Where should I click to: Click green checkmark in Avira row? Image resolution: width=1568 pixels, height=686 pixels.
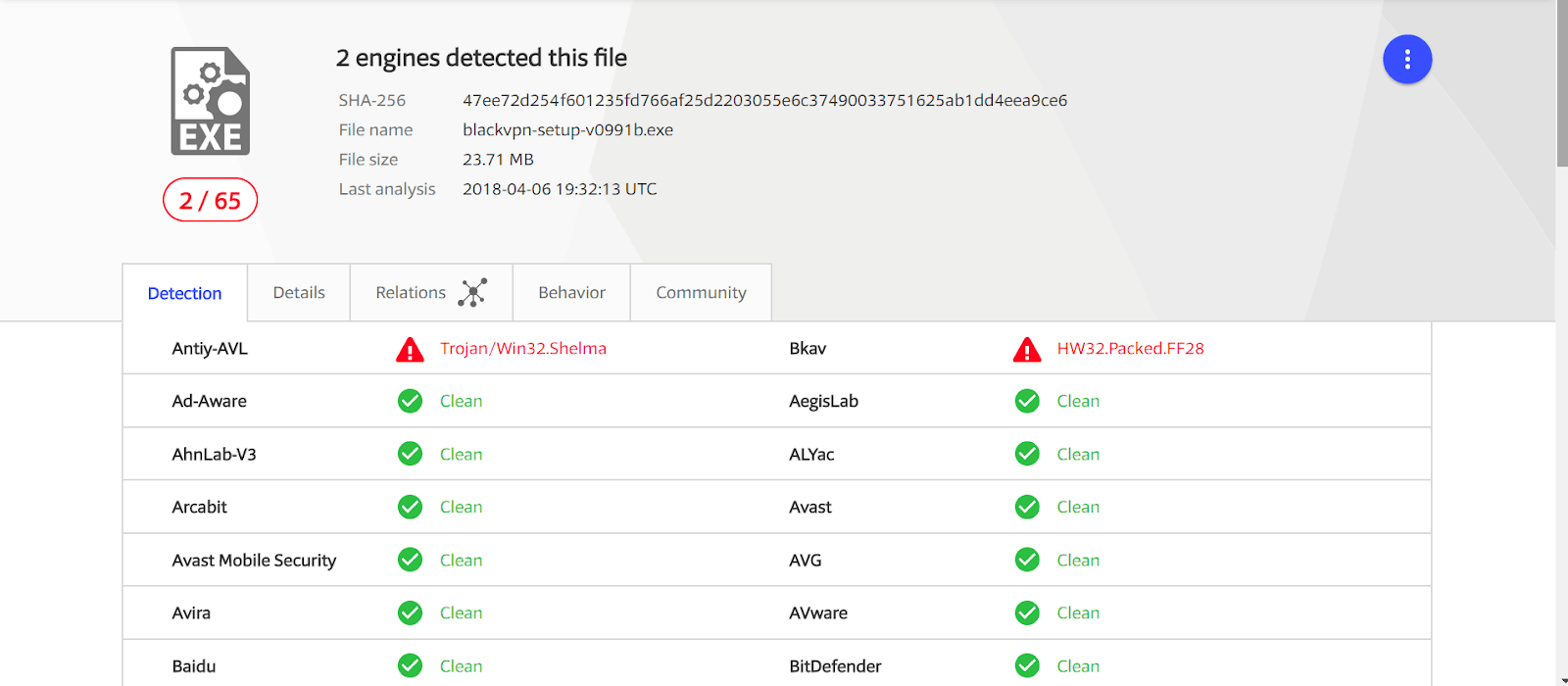click(410, 612)
